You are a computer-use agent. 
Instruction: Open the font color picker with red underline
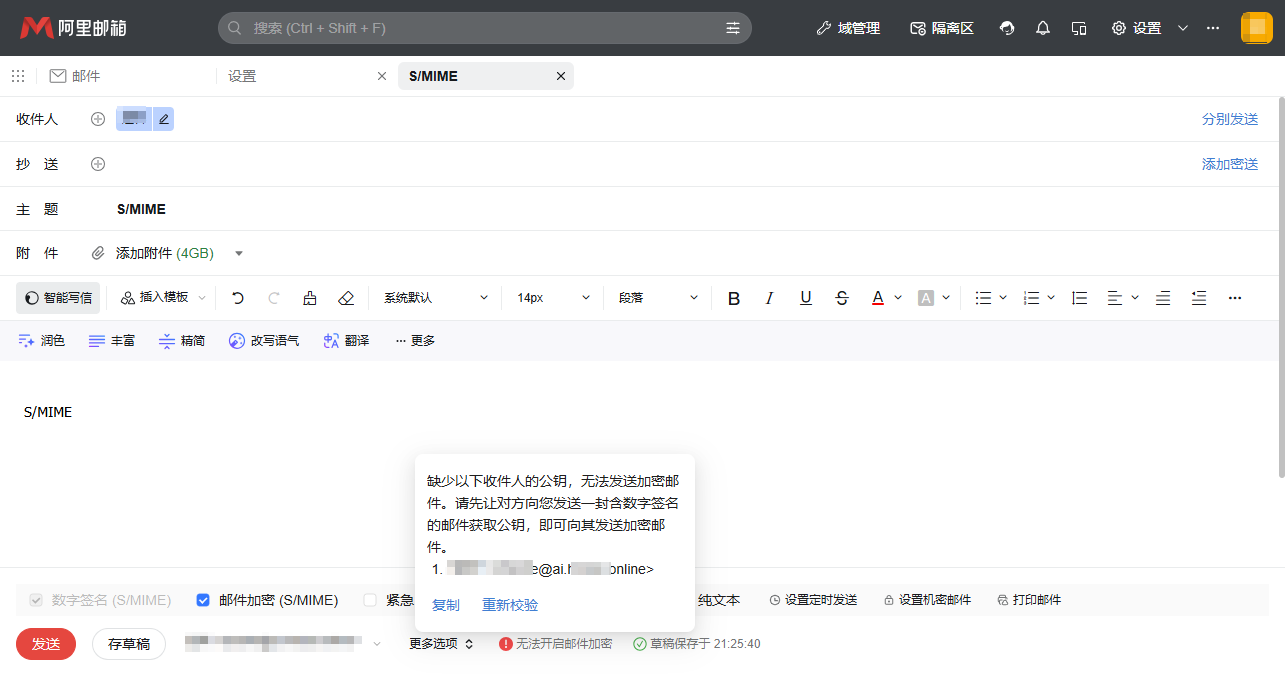(x=878, y=298)
